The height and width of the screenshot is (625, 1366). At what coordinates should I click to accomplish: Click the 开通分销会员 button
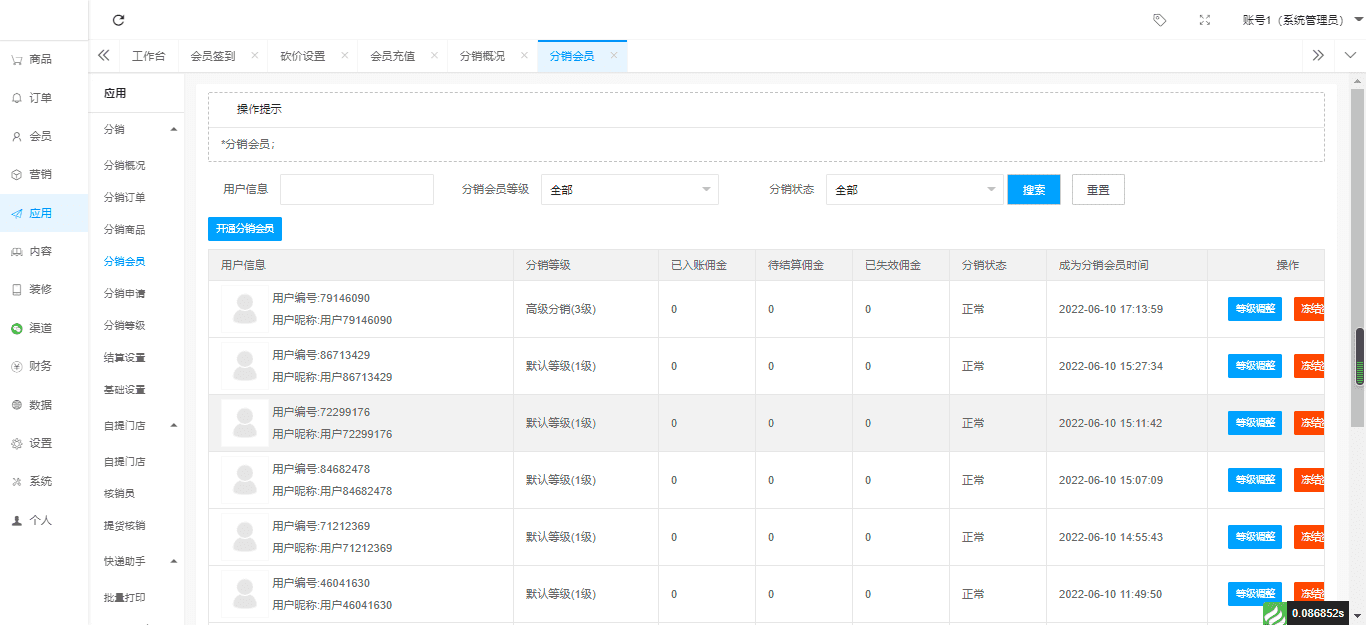pyautogui.click(x=245, y=228)
